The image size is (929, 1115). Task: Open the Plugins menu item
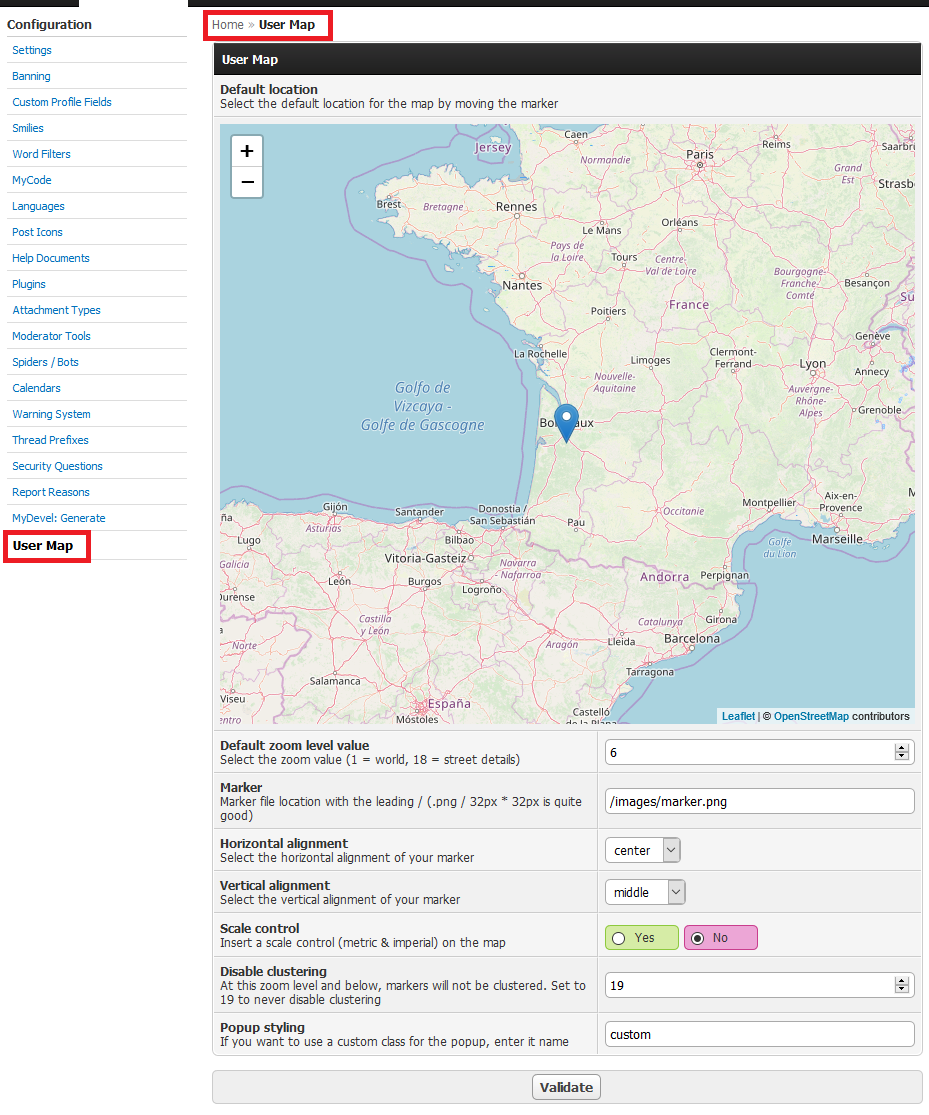[x=29, y=284]
